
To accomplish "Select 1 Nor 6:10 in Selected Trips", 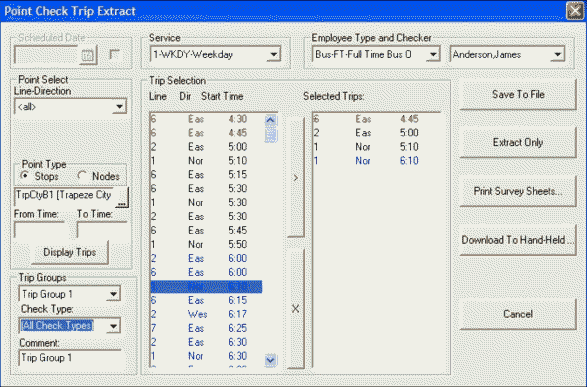I will [376, 161].
